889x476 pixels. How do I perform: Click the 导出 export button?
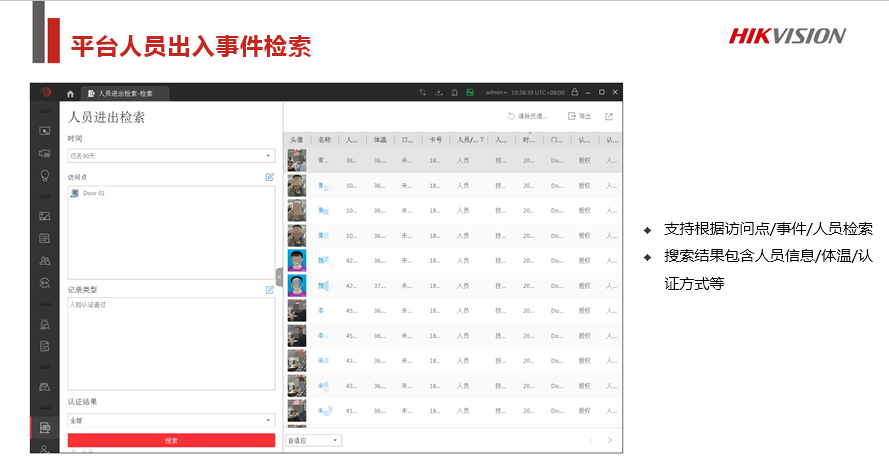pos(579,116)
